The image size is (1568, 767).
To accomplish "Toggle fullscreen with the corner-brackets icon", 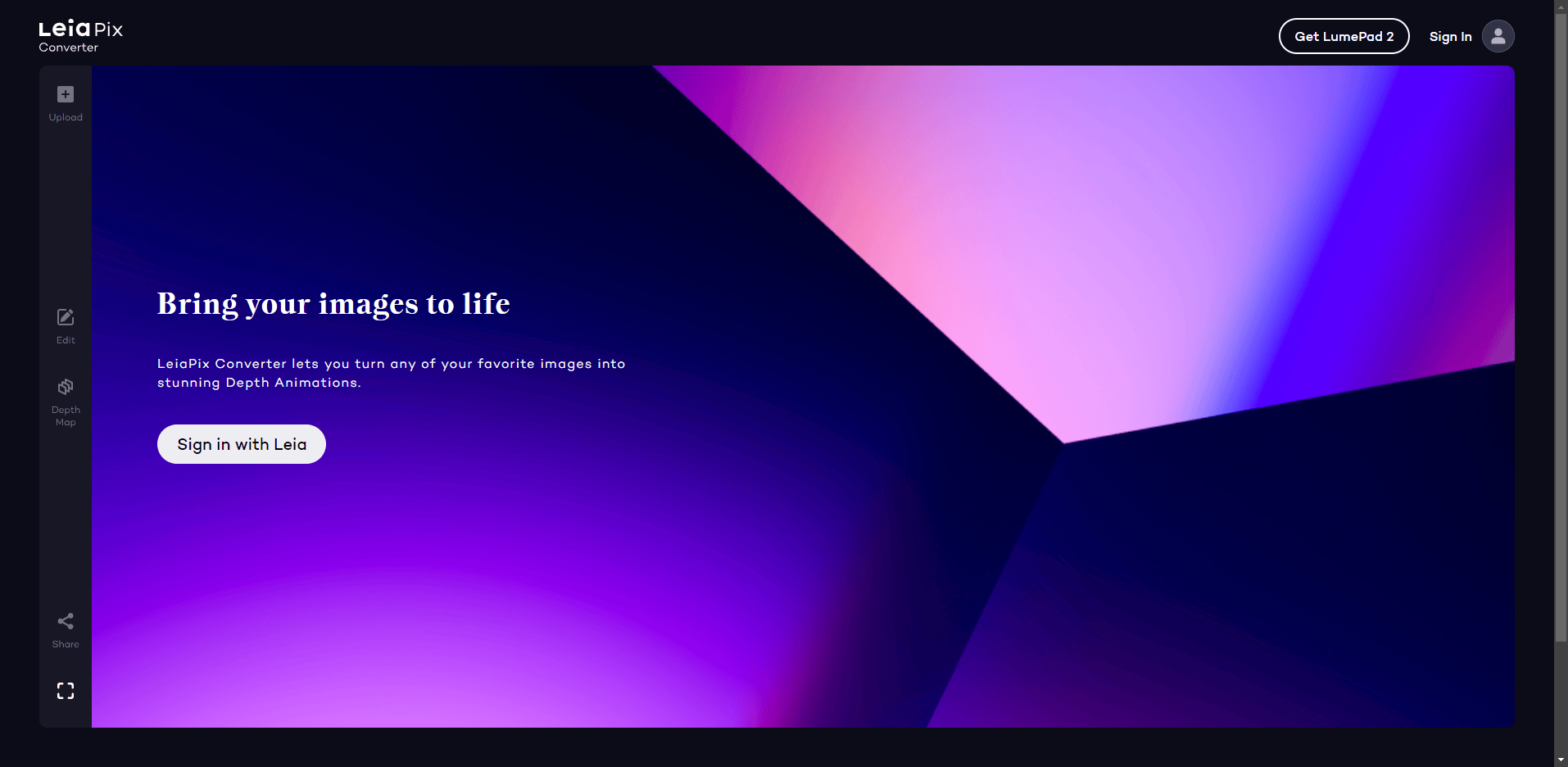I will coord(66,691).
